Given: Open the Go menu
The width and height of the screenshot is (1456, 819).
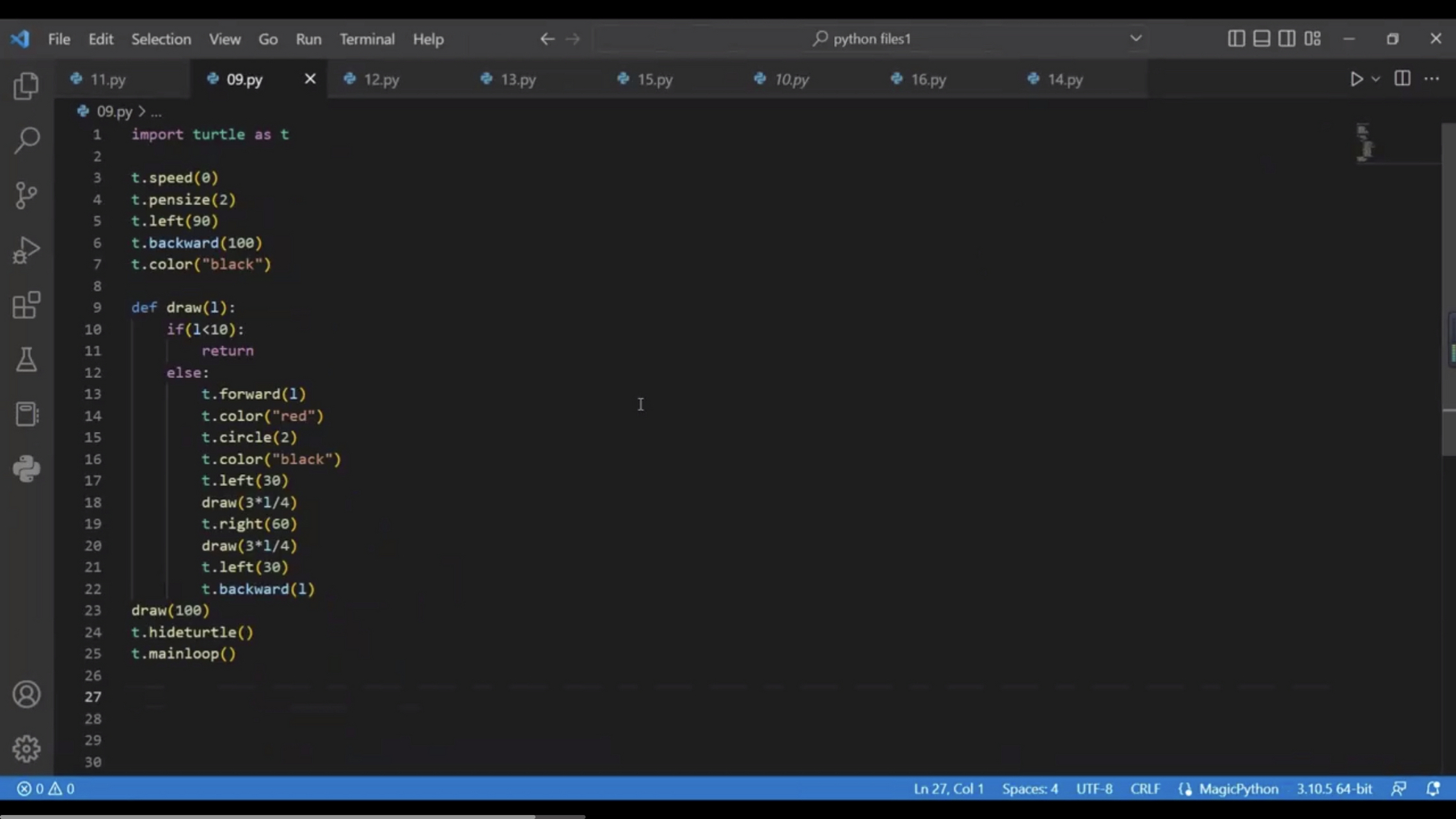Looking at the screenshot, I should pyautogui.click(x=268, y=39).
